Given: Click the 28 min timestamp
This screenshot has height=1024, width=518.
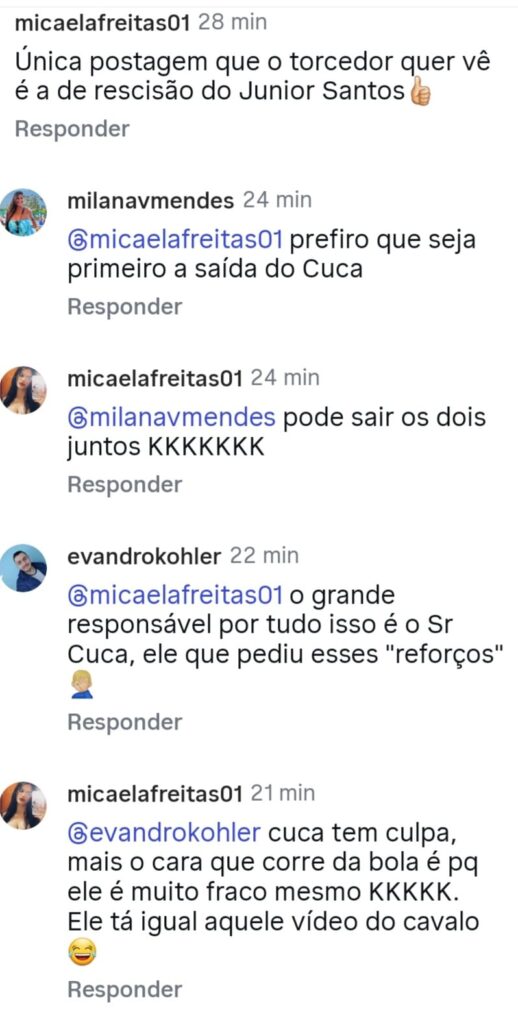Looking at the screenshot, I should pyautogui.click(x=232, y=22).
